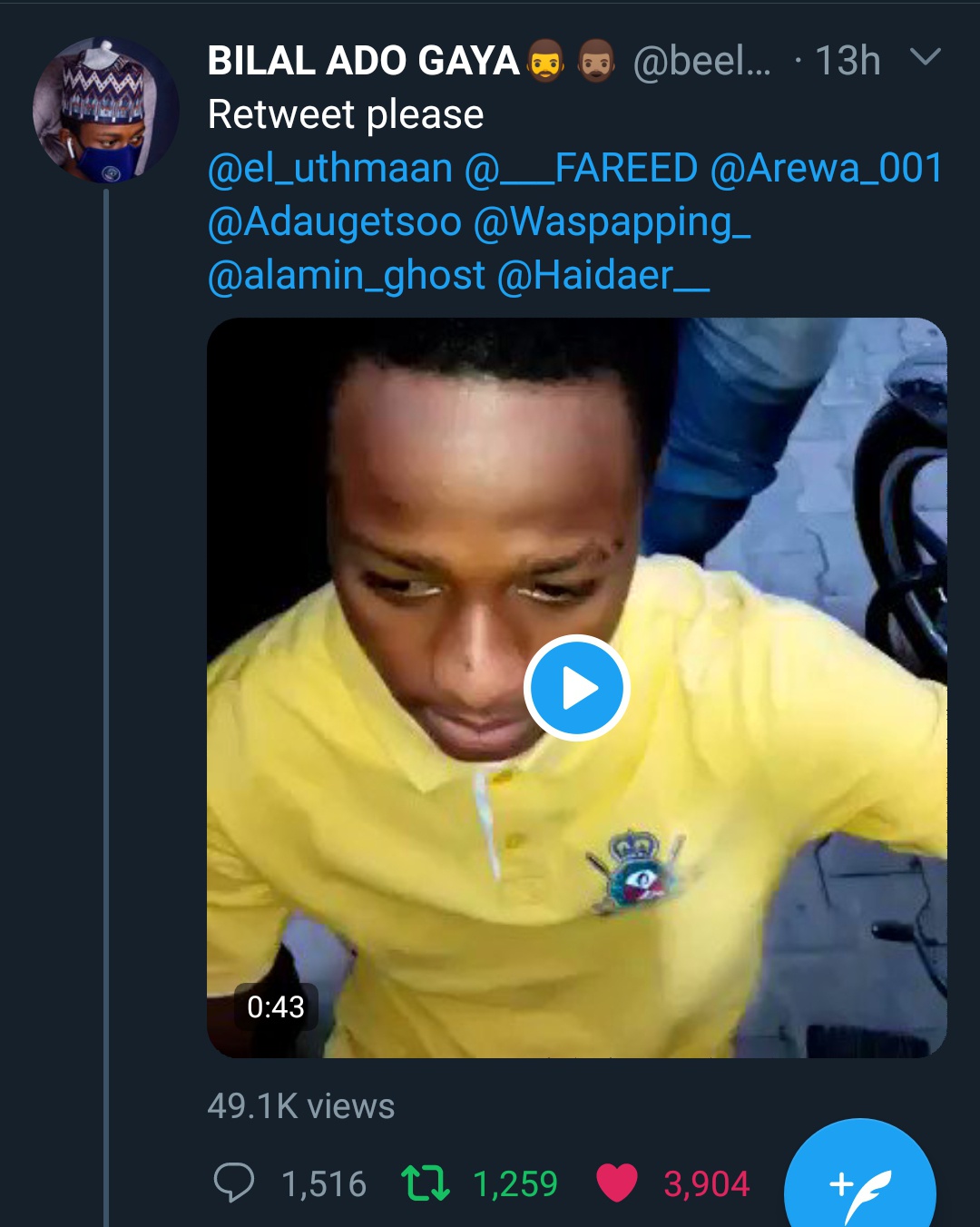Unlike the tweet via the heart icon

point(617,1183)
